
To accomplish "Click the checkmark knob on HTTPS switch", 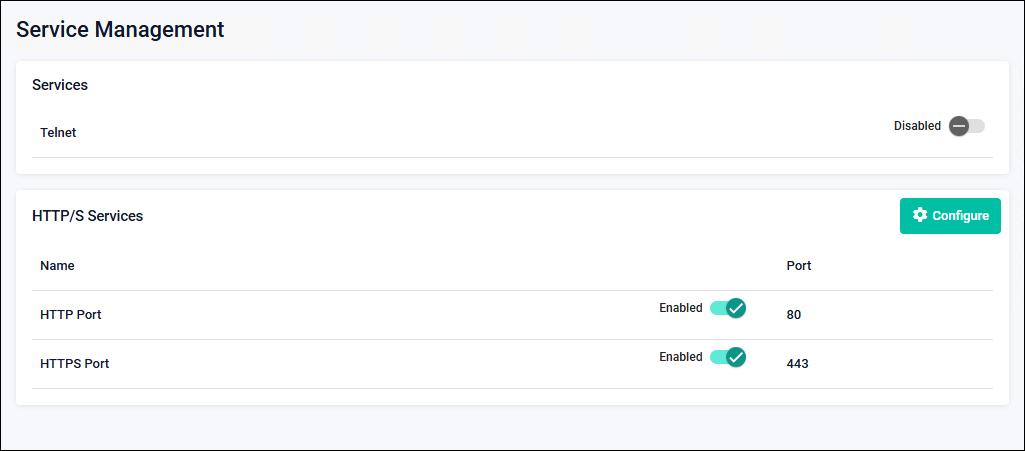I will (x=736, y=357).
